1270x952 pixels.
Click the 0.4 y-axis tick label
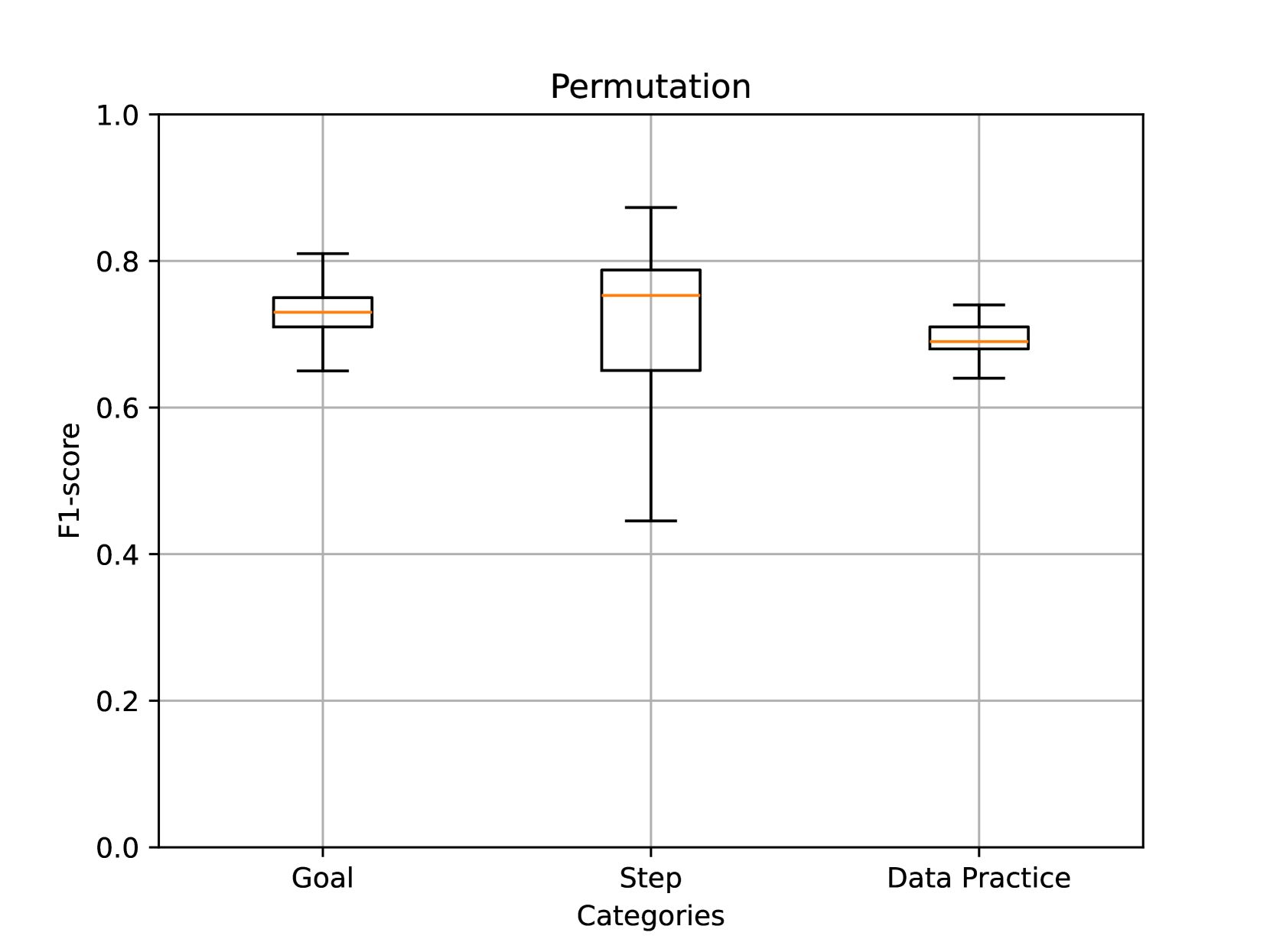pyautogui.click(x=117, y=554)
